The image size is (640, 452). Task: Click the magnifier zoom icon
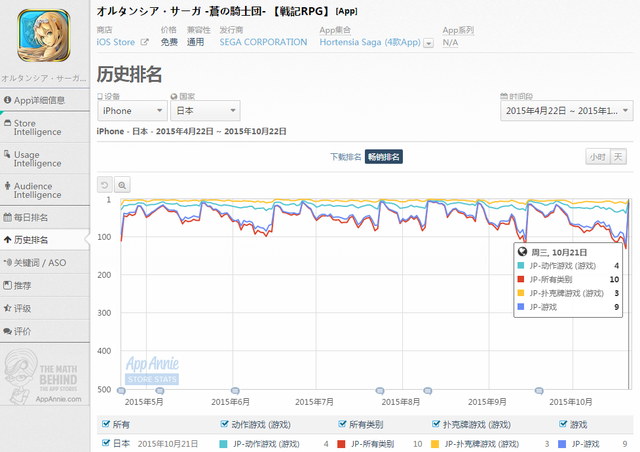[122, 185]
